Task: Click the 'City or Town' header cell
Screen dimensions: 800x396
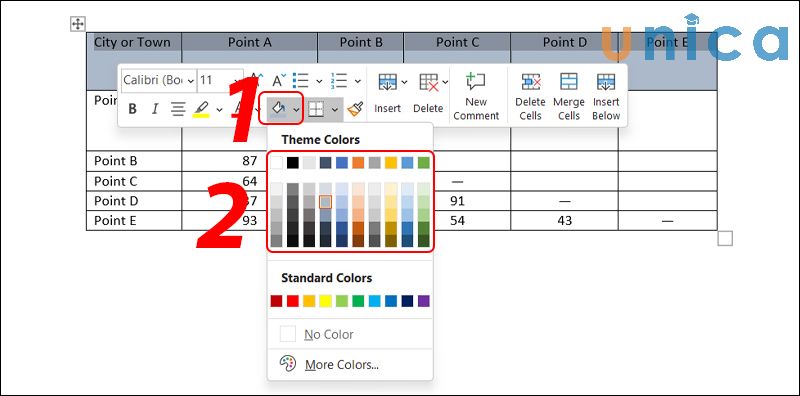Action: [x=133, y=42]
